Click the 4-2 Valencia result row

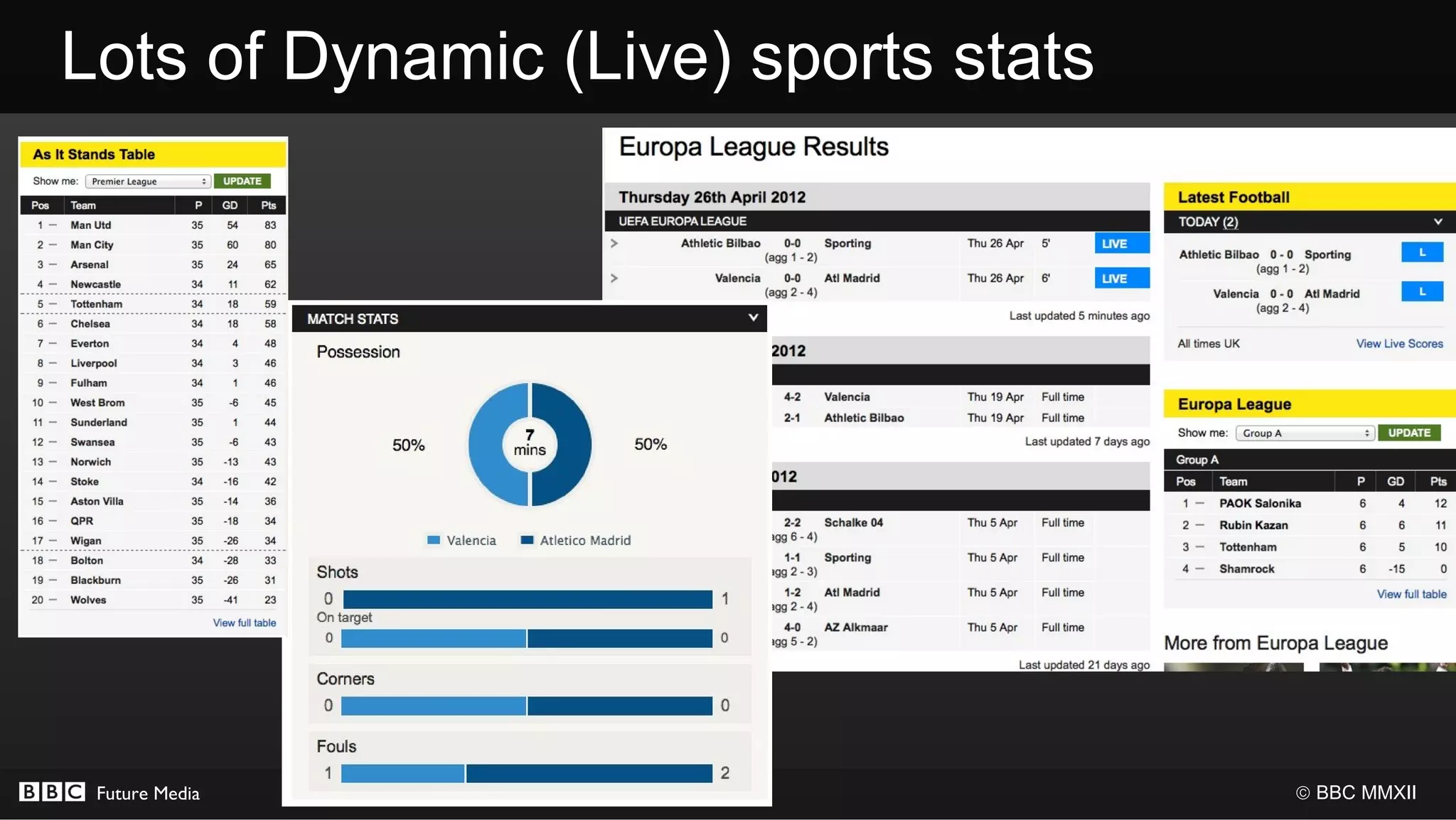tap(960, 396)
